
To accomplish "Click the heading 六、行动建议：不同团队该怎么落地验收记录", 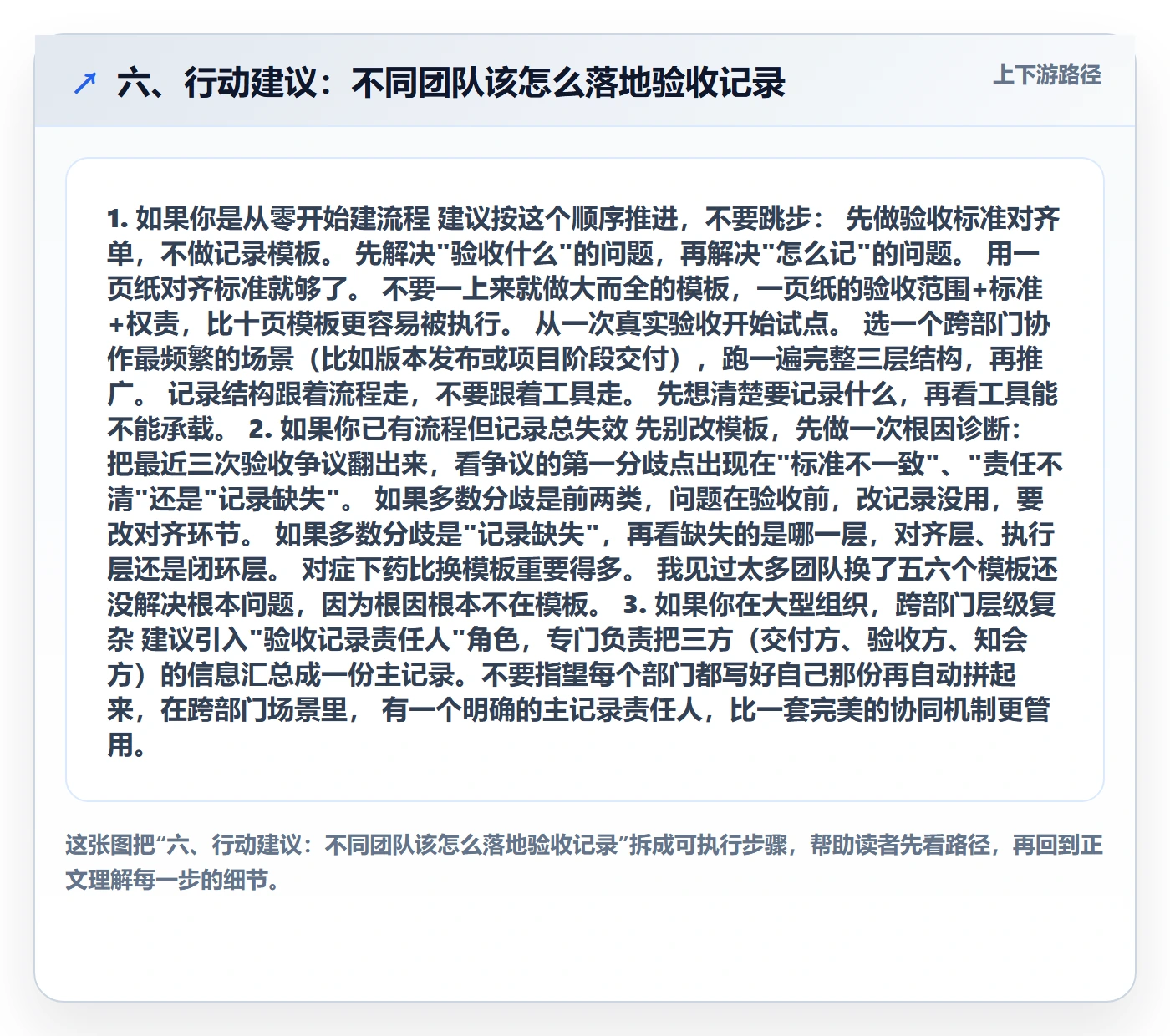I will coord(451,83).
